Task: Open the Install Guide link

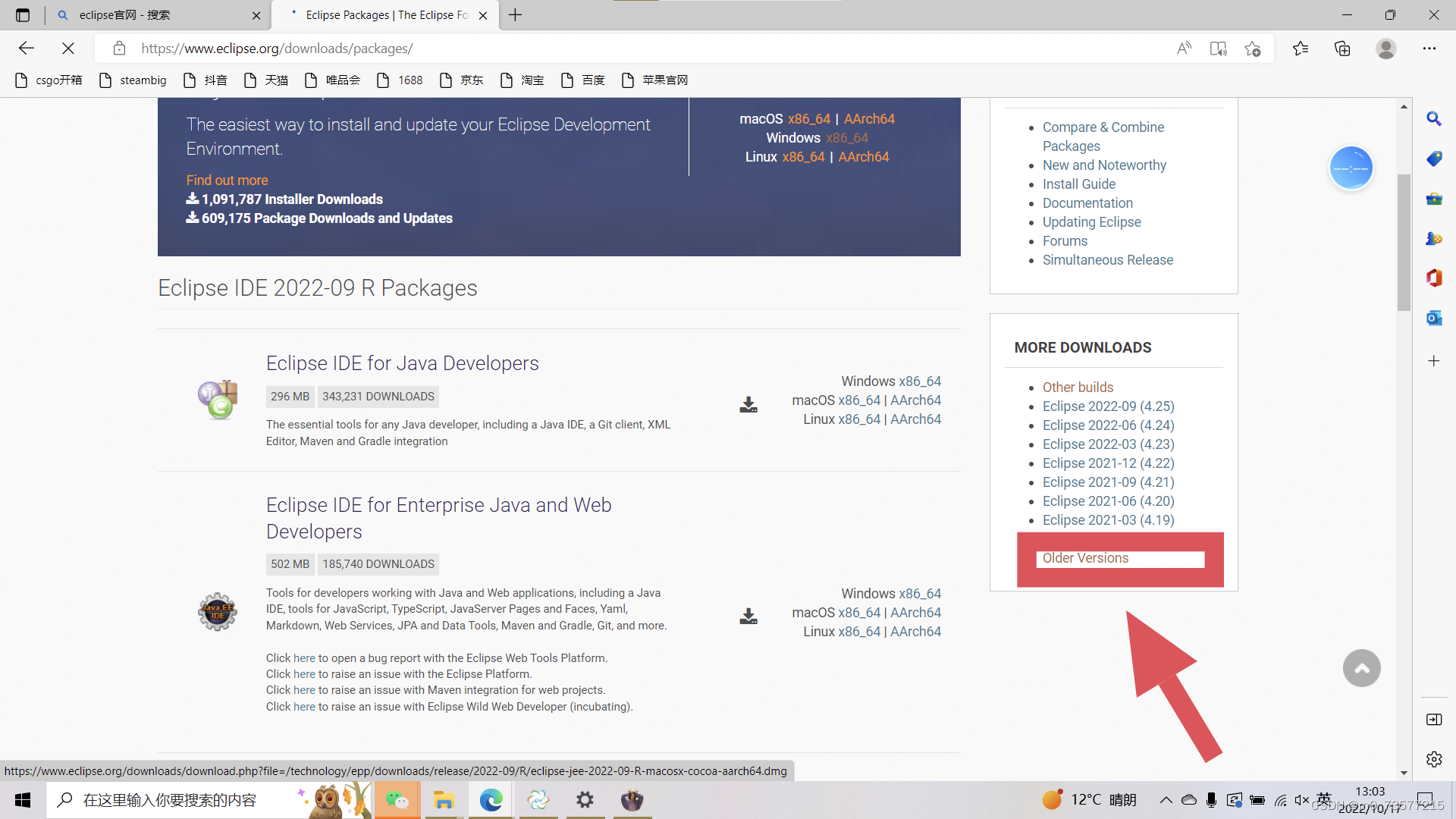Action: pos(1078,184)
